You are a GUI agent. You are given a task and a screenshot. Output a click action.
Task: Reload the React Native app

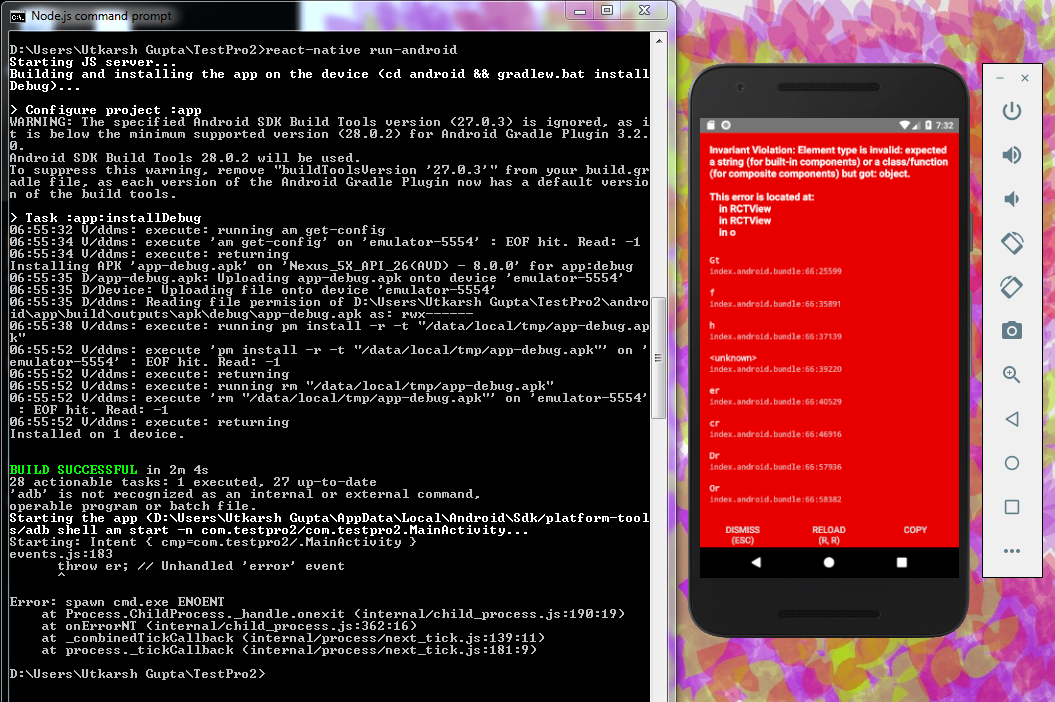pos(828,535)
